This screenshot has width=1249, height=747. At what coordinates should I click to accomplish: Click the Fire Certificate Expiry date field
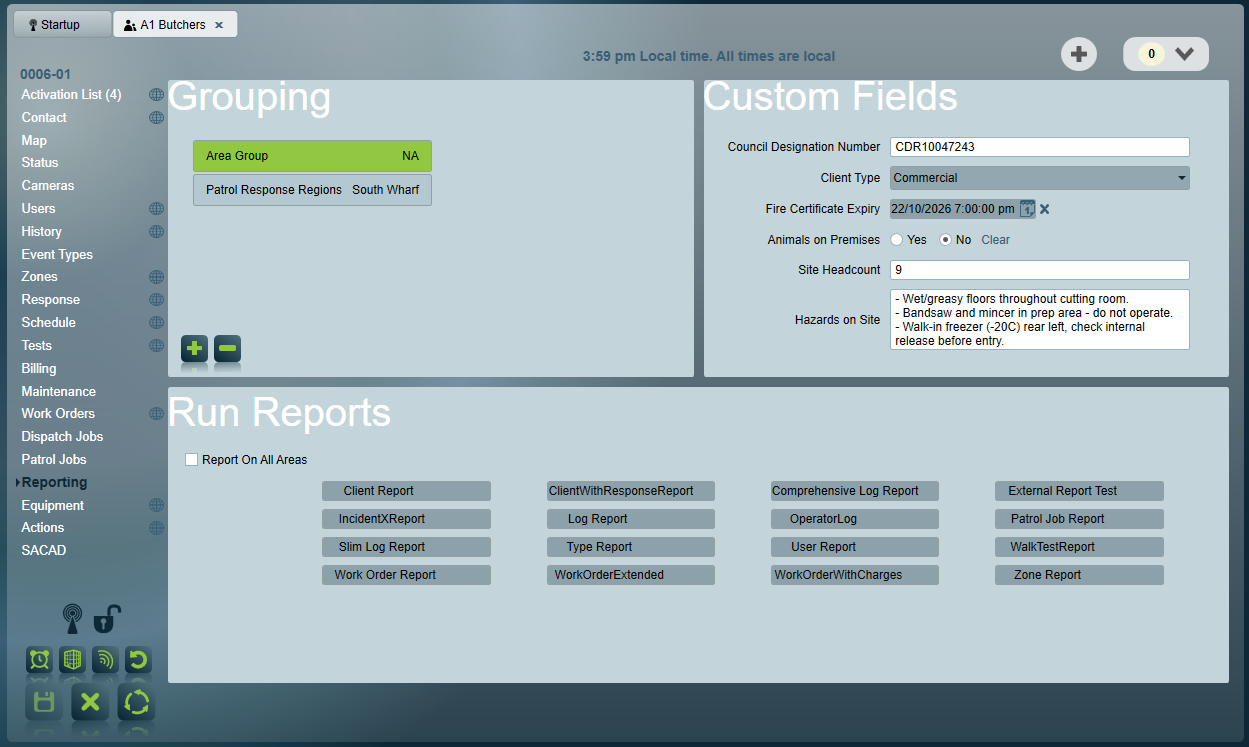(x=953, y=209)
